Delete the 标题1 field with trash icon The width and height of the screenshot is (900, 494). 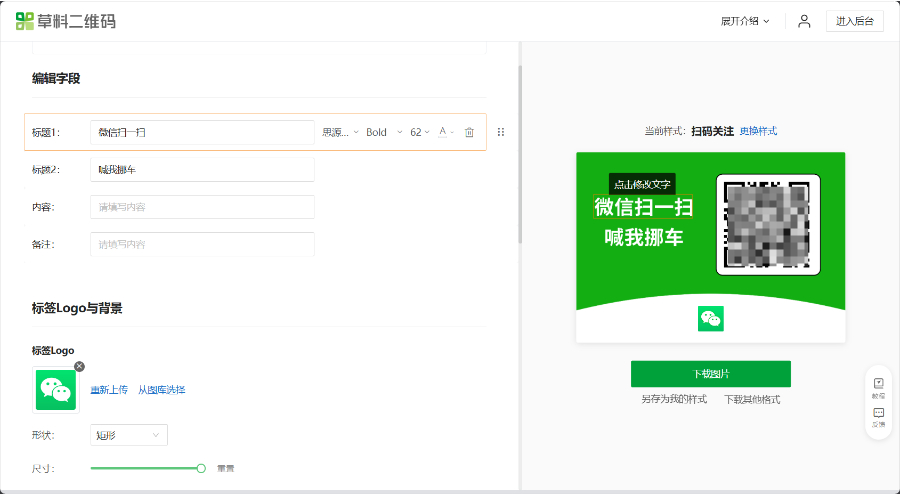pos(469,133)
